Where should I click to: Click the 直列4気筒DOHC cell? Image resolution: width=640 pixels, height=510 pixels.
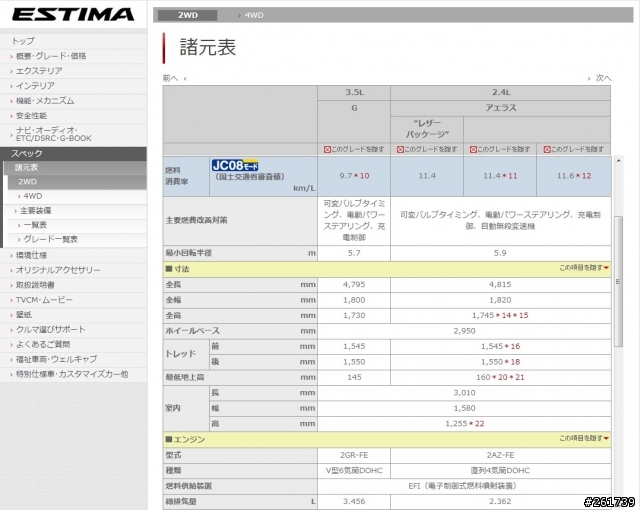(x=500, y=470)
